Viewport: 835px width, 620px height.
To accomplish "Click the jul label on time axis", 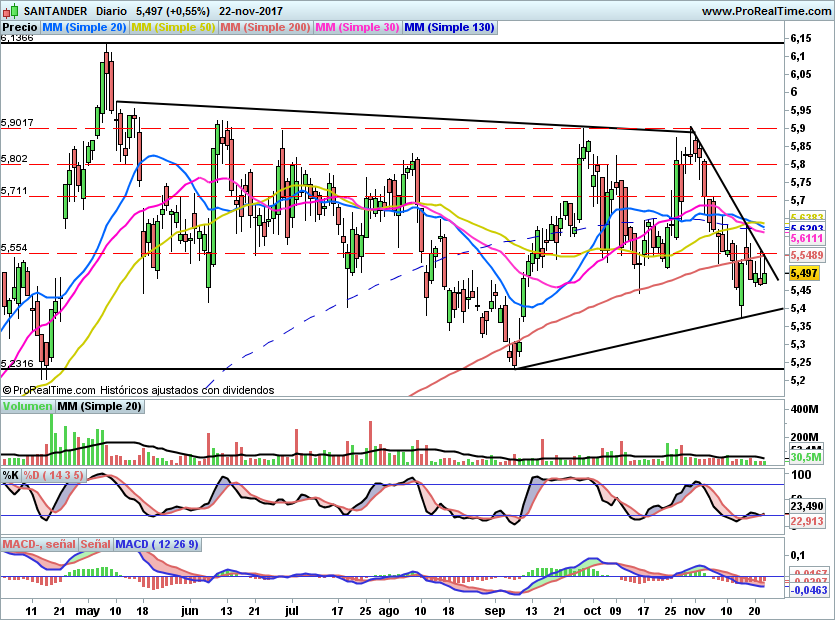I will (291, 611).
